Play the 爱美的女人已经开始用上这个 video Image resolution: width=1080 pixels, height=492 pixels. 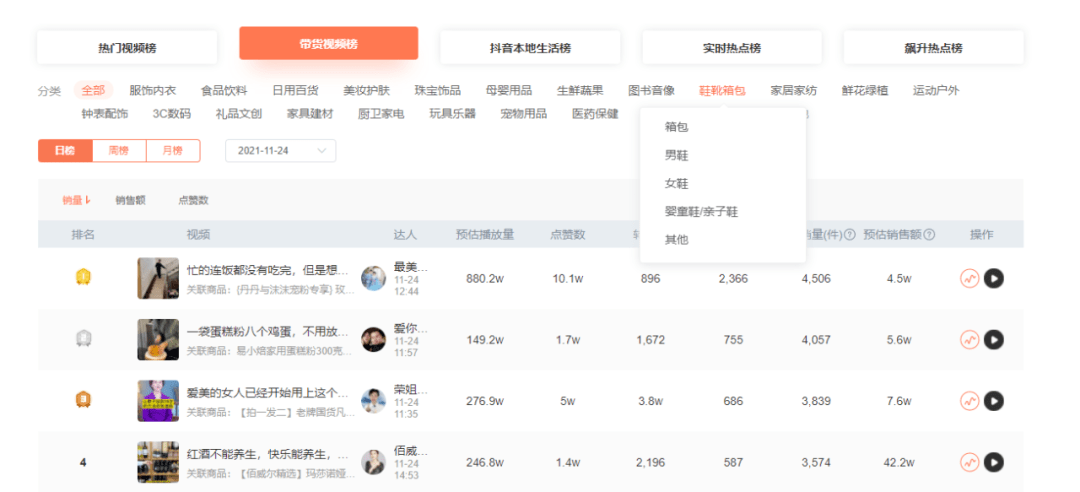point(993,400)
